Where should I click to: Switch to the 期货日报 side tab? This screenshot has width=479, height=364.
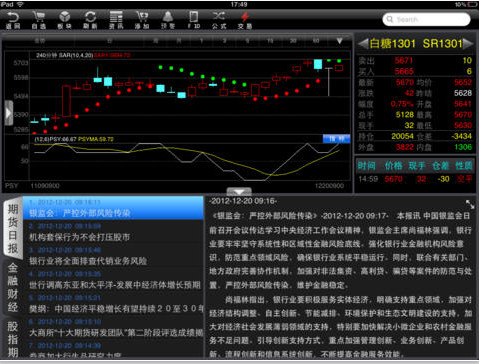pos(13,228)
